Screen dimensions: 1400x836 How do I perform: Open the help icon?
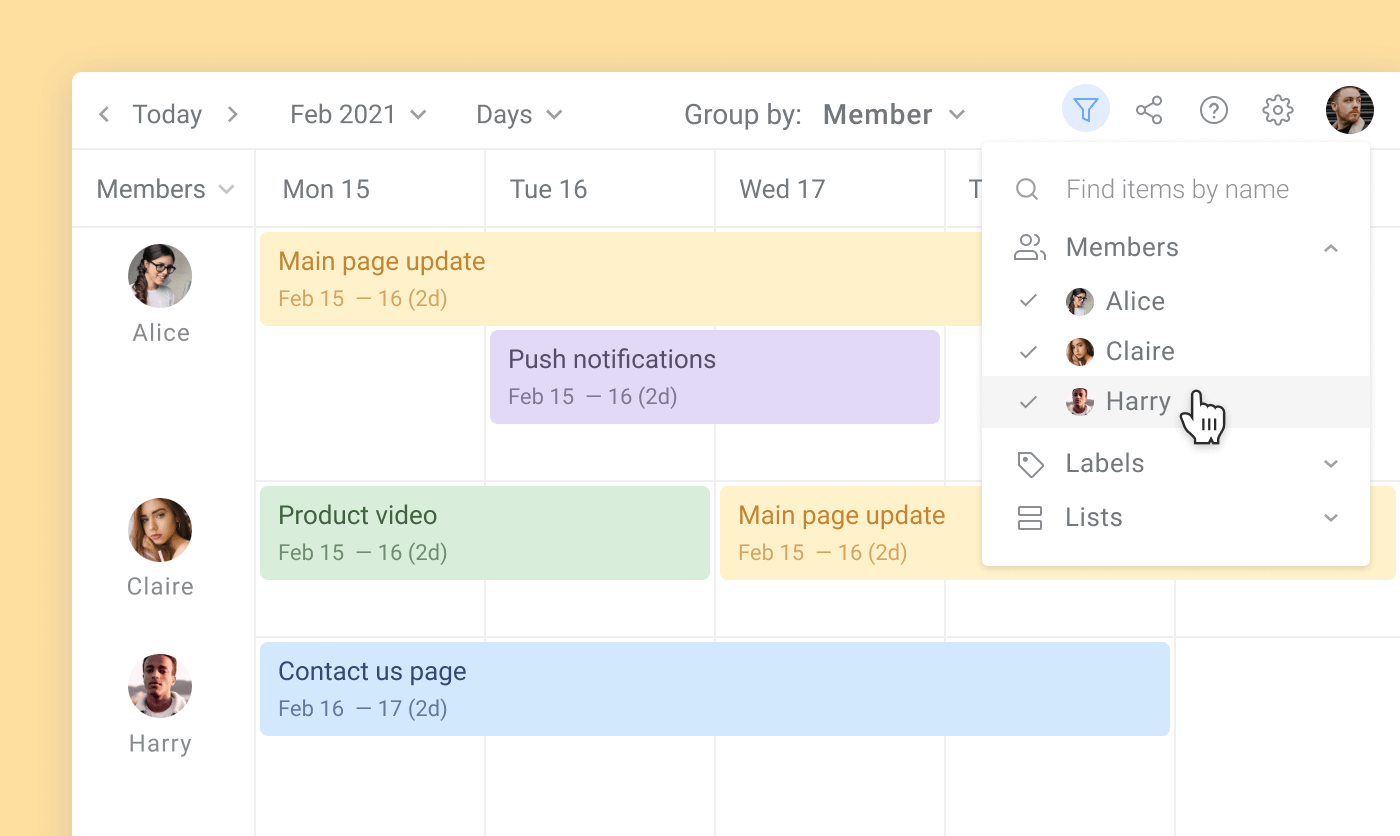click(x=1213, y=110)
